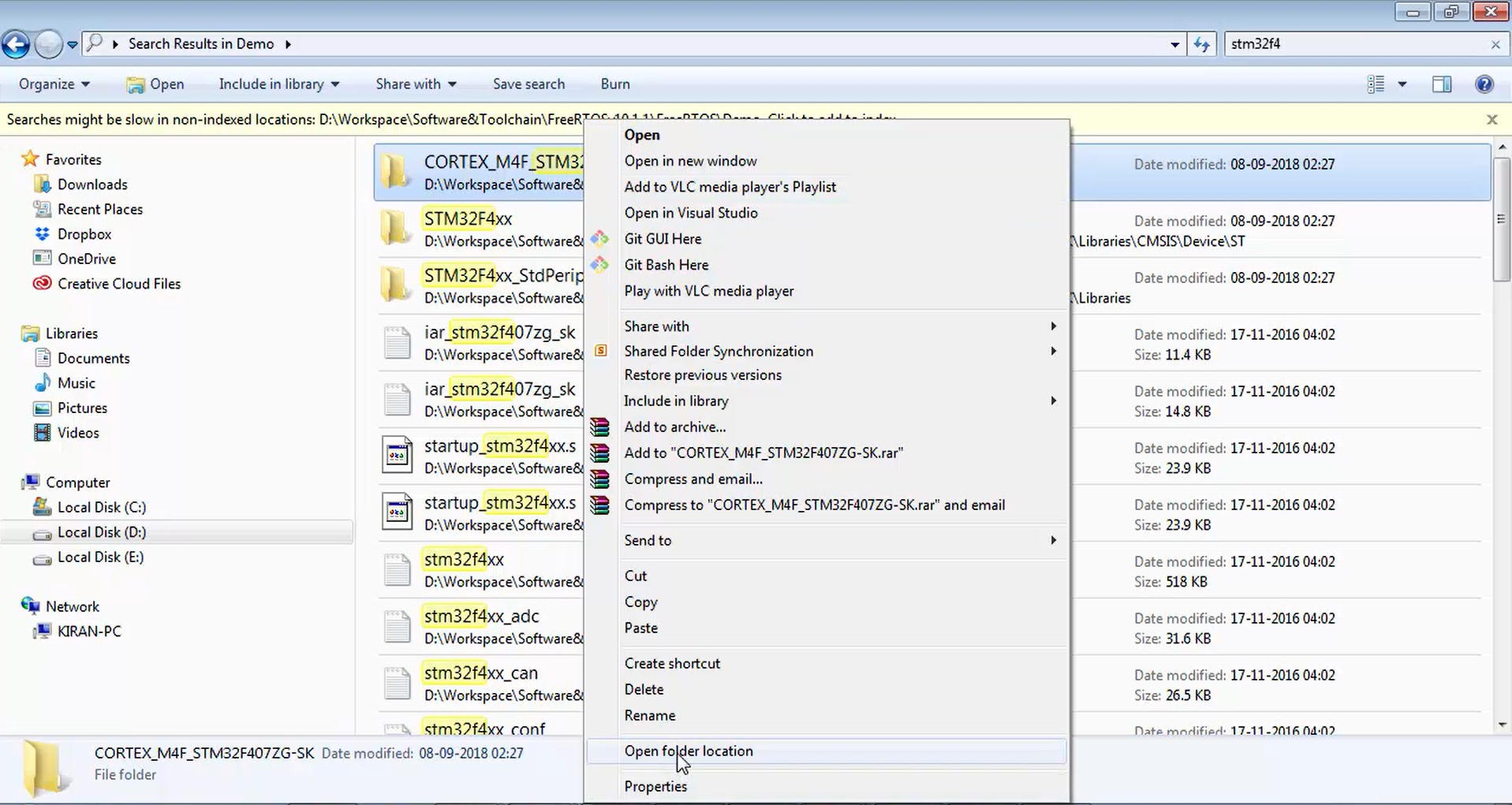Click the Open toolbar button
1512x805 pixels.
(x=155, y=84)
